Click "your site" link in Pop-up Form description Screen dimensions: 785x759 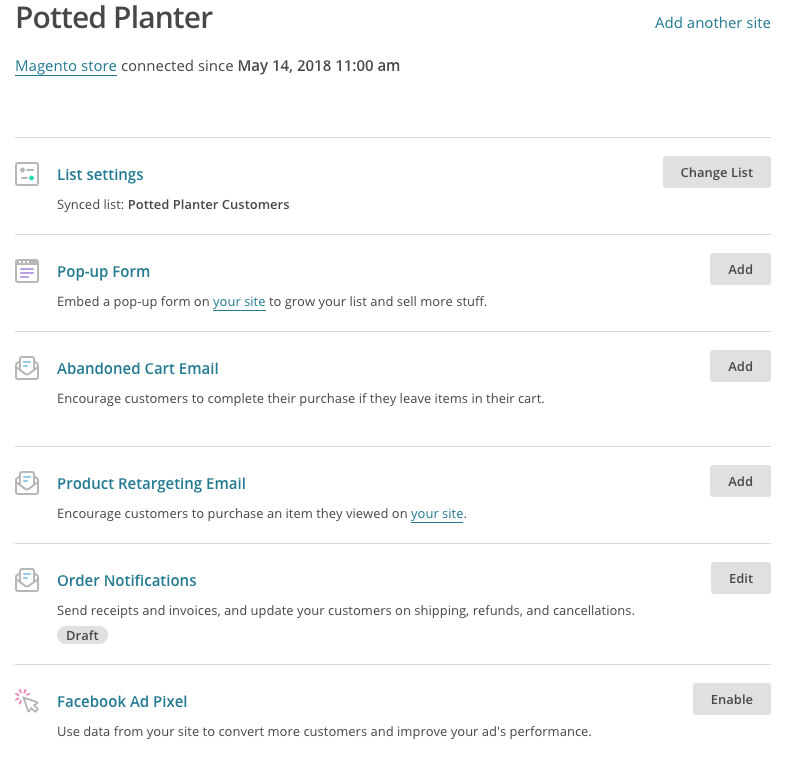[239, 301]
